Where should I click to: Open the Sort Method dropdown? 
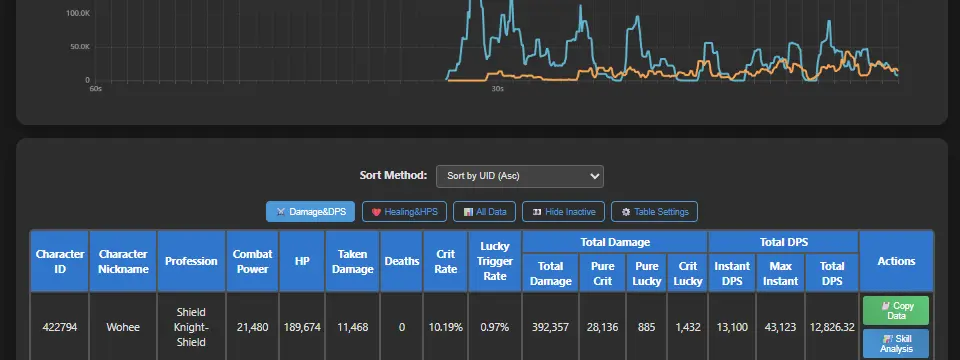tap(520, 176)
